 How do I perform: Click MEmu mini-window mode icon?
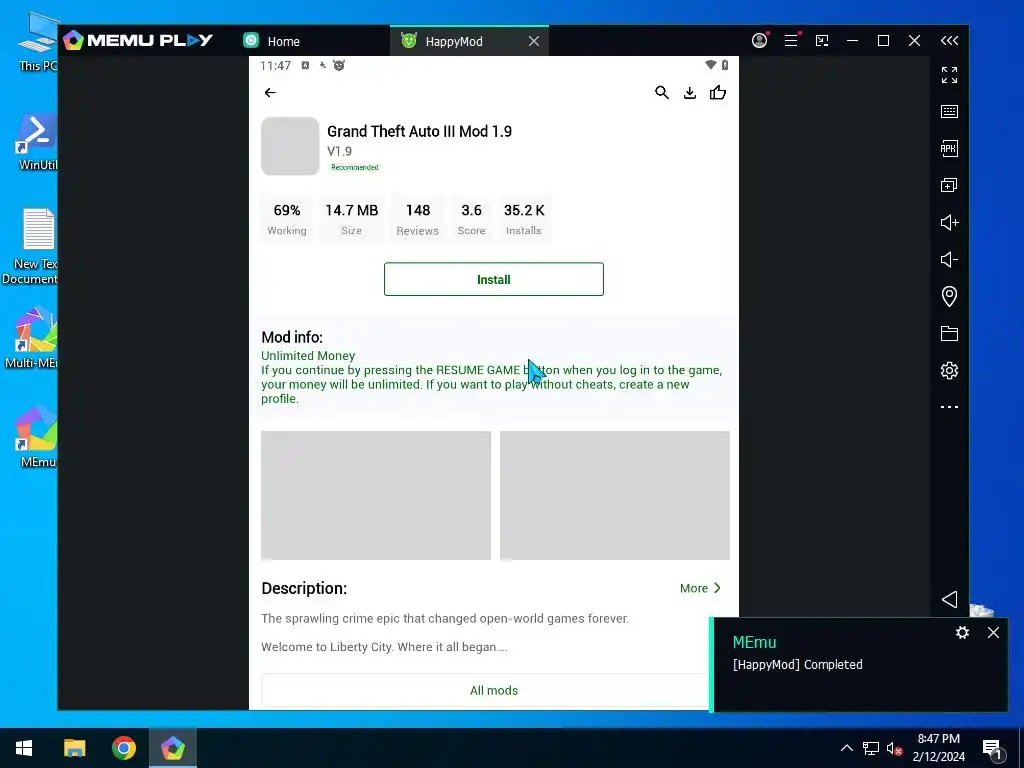click(x=822, y=40)
